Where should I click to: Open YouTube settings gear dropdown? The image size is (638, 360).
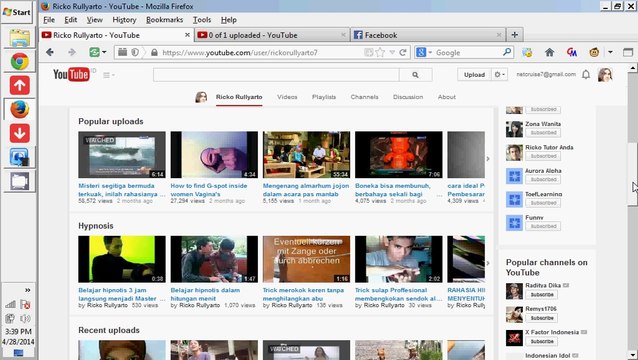coord(499,74)
